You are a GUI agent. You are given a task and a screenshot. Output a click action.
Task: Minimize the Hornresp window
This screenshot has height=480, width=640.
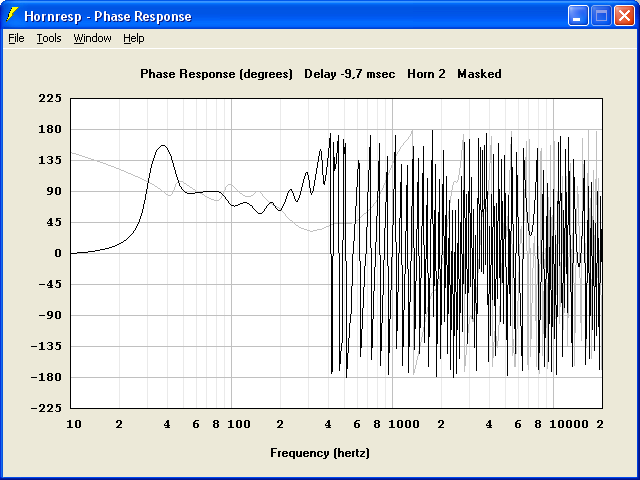[x=578, y=16]
